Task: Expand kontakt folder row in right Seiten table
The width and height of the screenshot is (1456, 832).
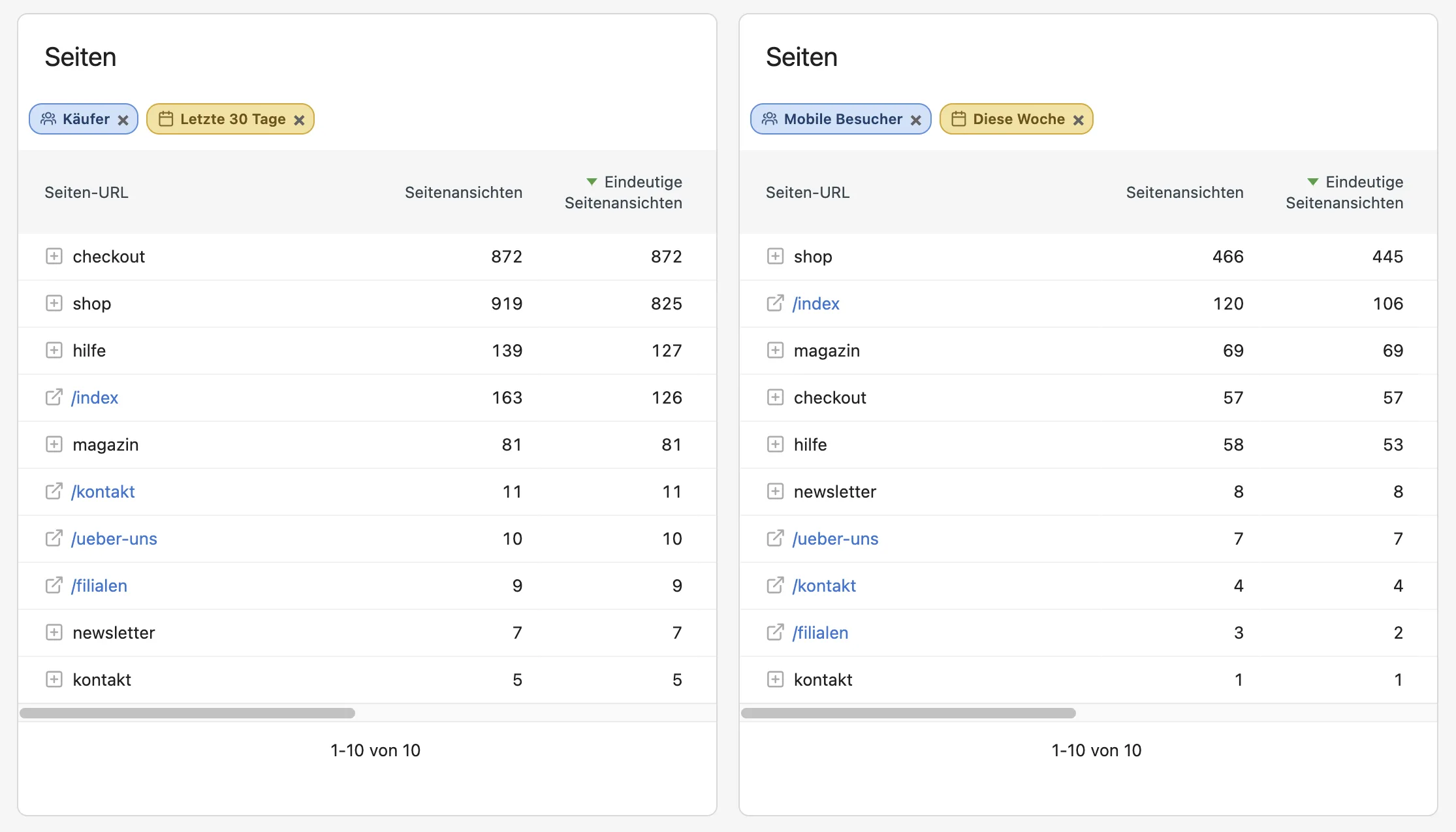Action: [775, 679]
